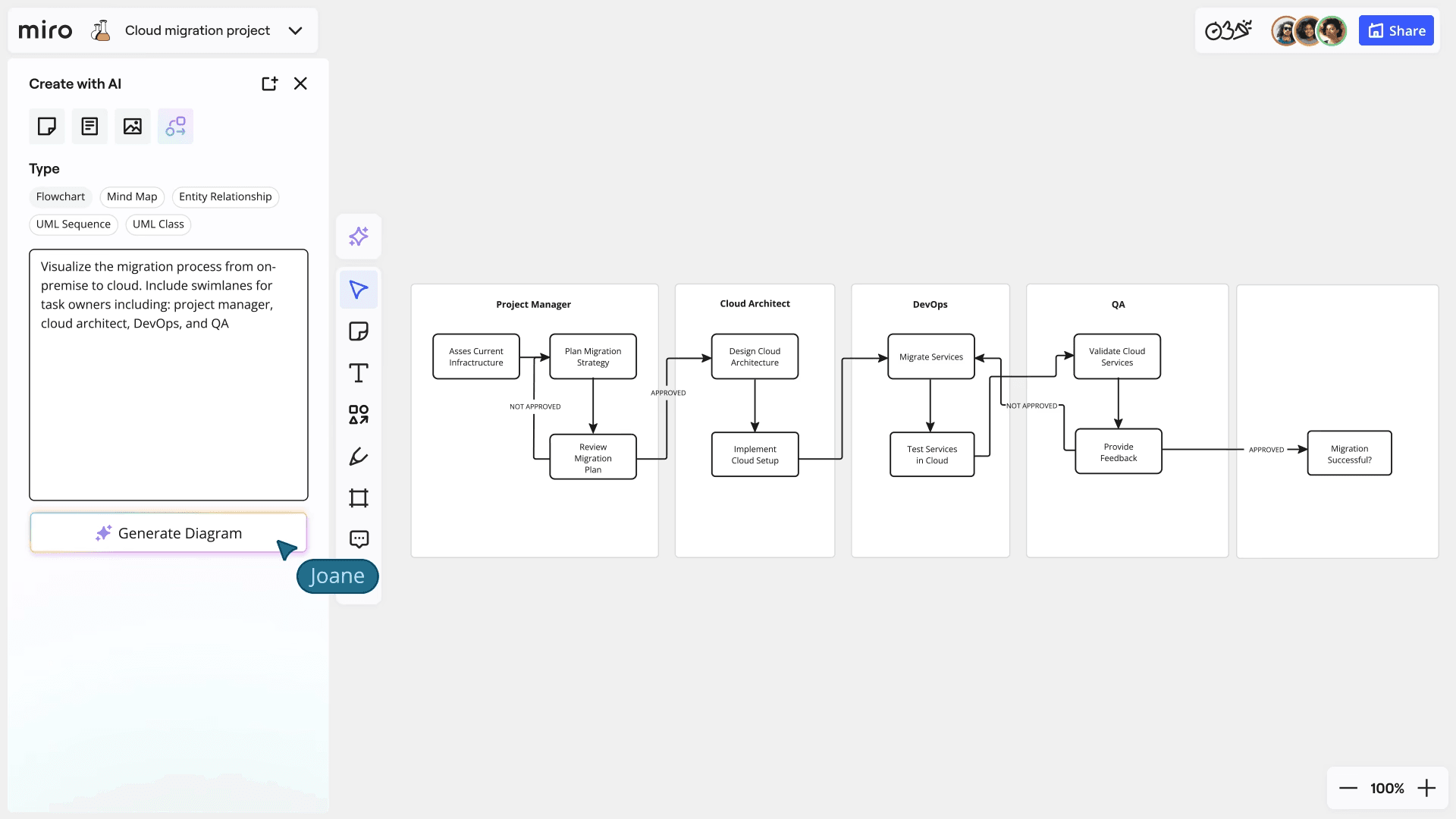
Task: Select the sticky note AI option
Action: pos(47,126)
